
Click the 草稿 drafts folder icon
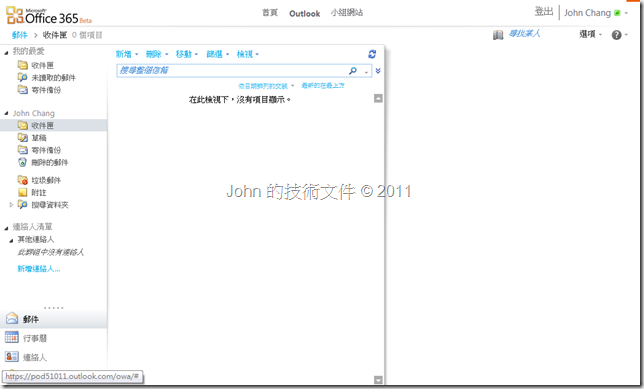click(x=23, y=138)
